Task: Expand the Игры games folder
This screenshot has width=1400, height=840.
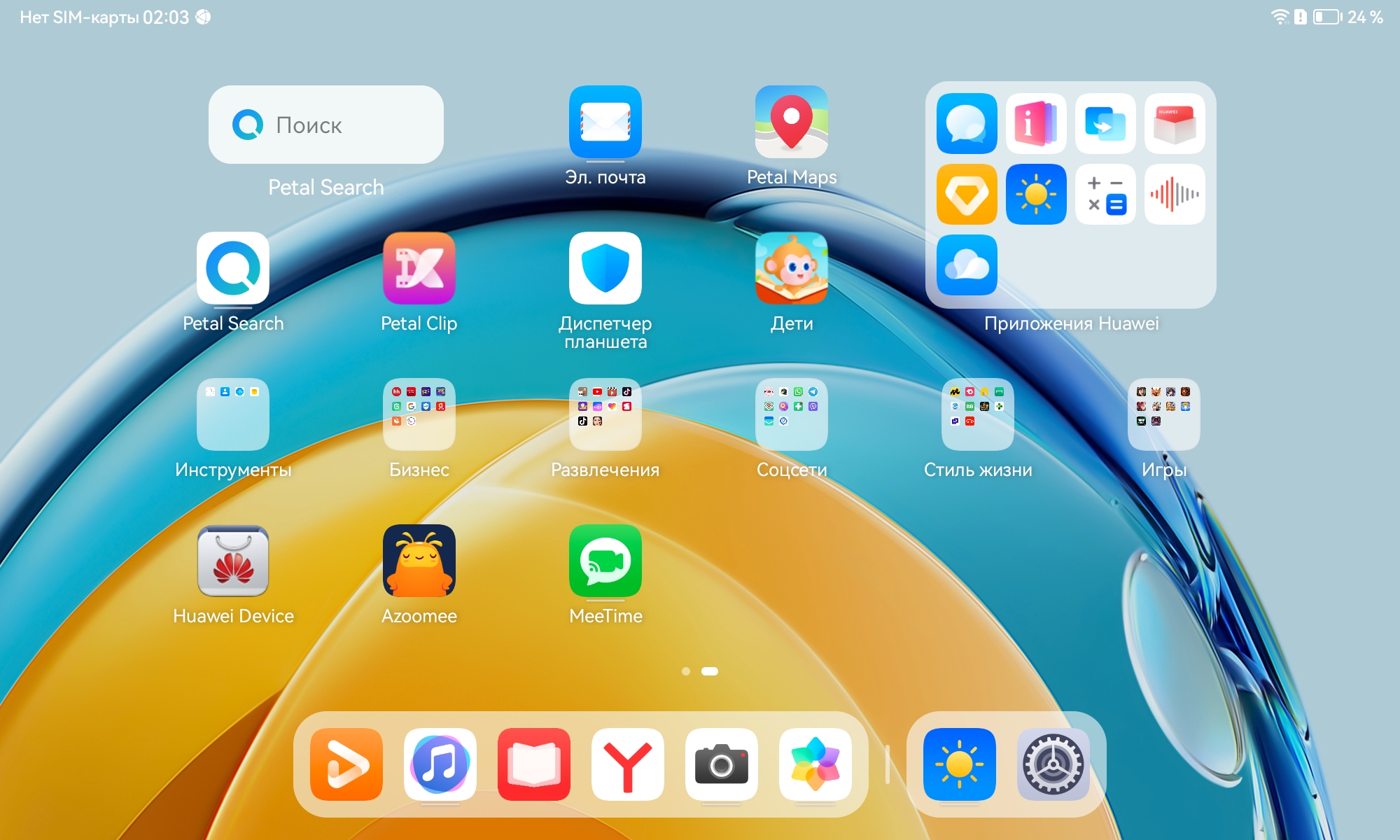Action: [x=1163, y=414]
